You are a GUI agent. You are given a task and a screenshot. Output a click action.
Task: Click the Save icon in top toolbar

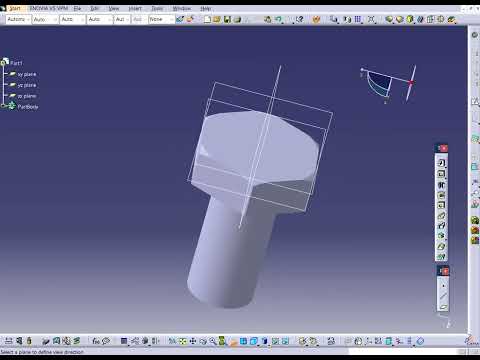[x=227, y=19]
